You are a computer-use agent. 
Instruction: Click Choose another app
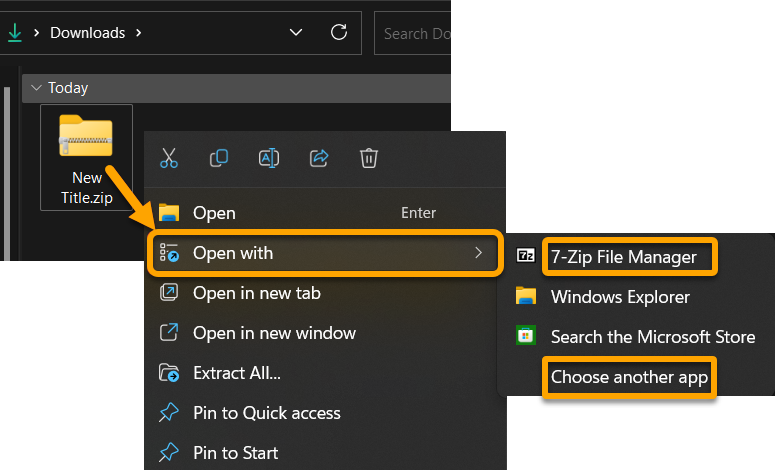[x=629, y=377]
